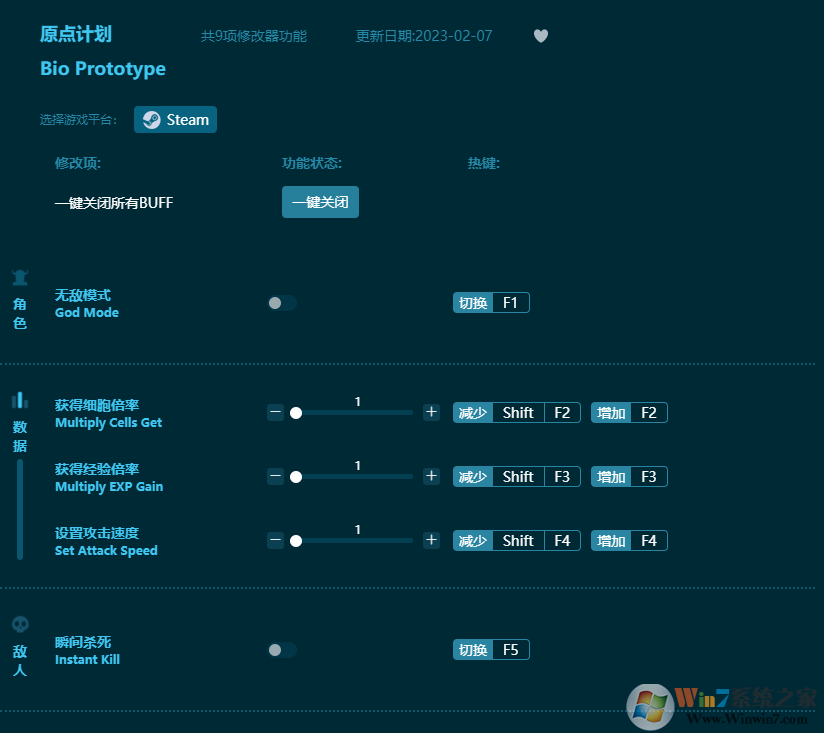Decrease Multiply EXP Gain with minus icon

[x=276, y=476]
